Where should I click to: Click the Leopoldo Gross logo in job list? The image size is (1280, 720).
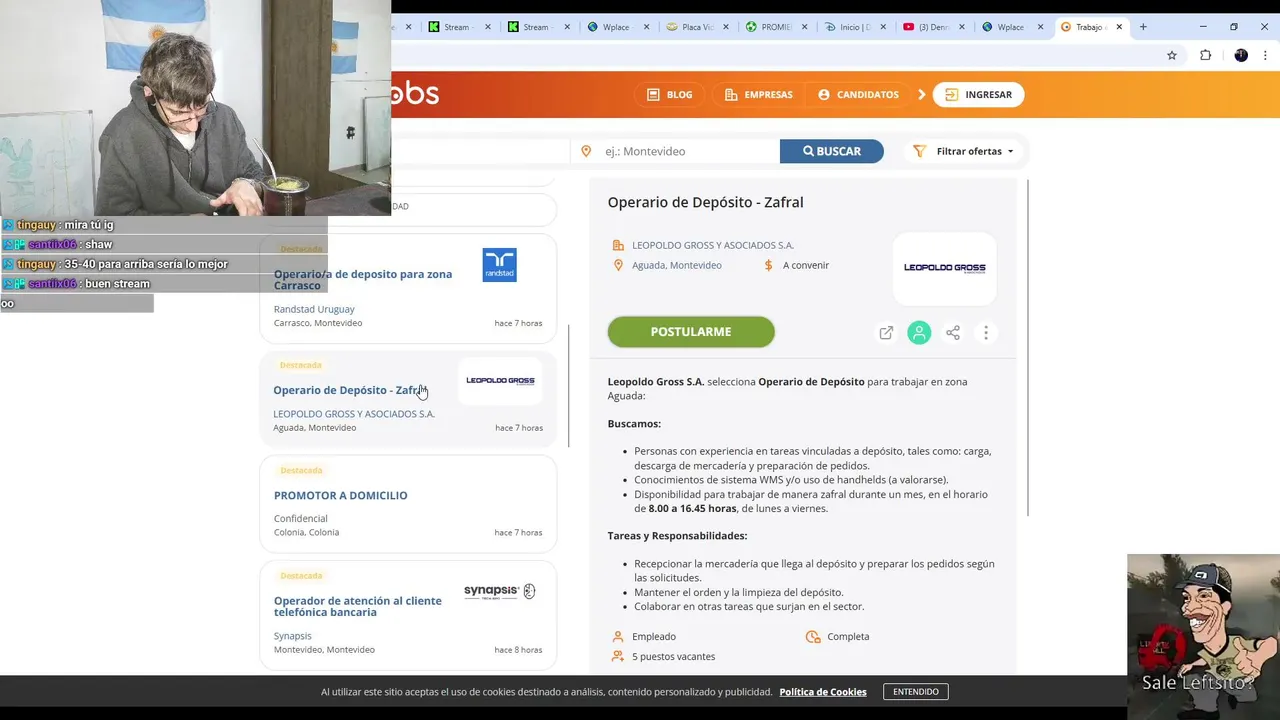coord(500,381)
